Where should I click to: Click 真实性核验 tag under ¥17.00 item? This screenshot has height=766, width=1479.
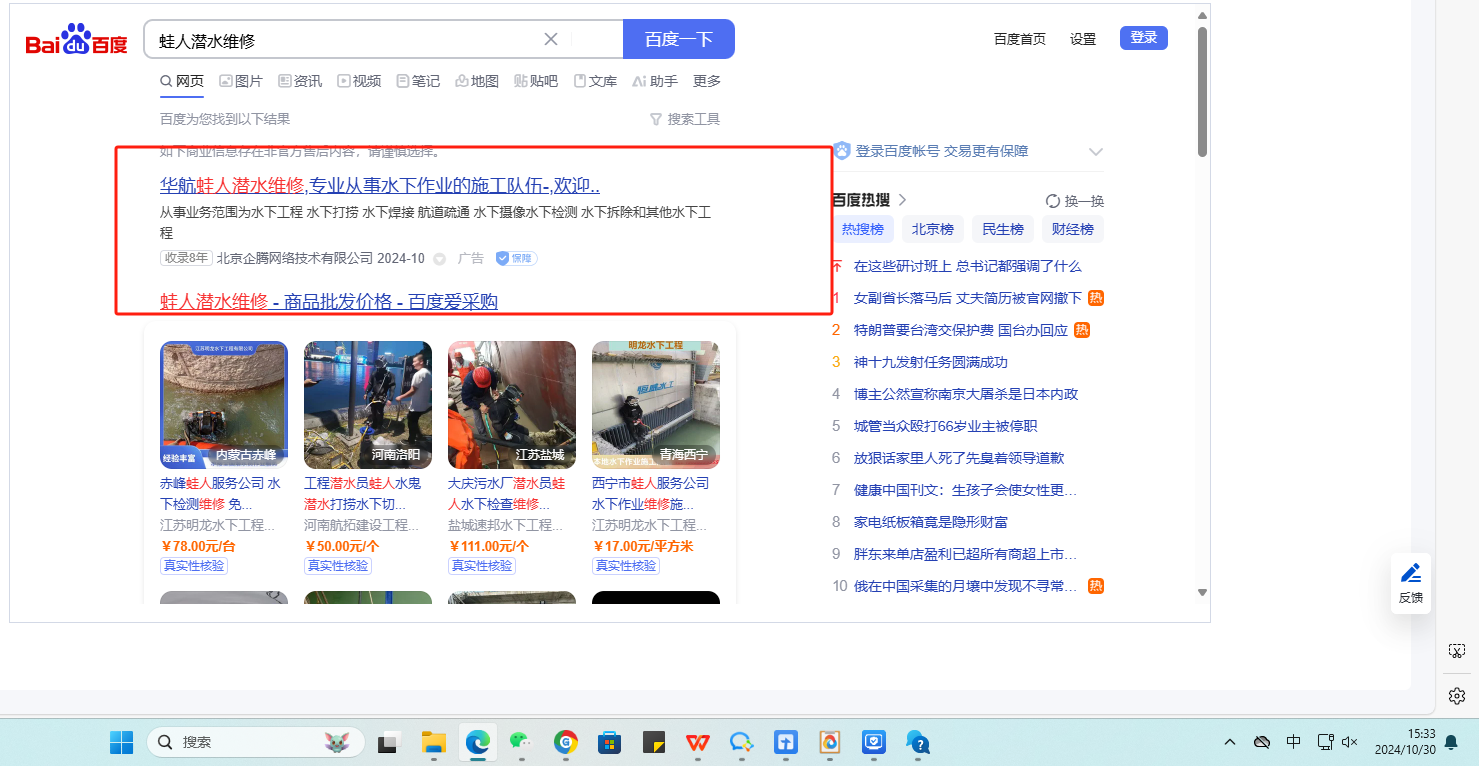[x=626, y=566]
